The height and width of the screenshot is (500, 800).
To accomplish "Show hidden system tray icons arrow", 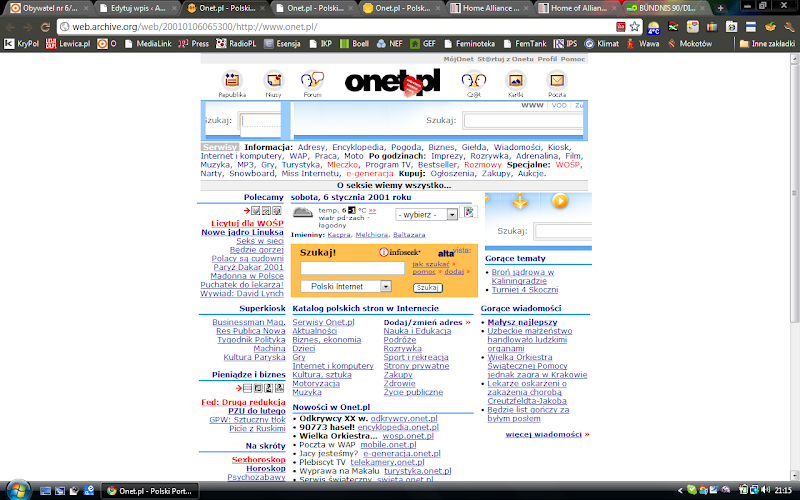I will pos(680,491).
